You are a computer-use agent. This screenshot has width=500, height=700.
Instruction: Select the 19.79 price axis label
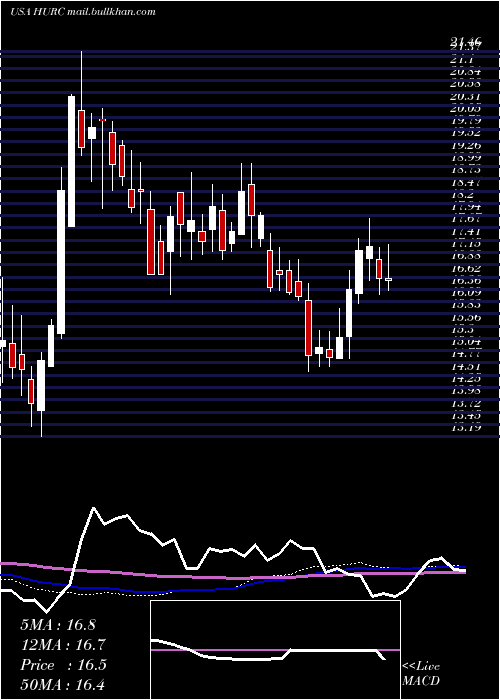[x=466, y=121]
